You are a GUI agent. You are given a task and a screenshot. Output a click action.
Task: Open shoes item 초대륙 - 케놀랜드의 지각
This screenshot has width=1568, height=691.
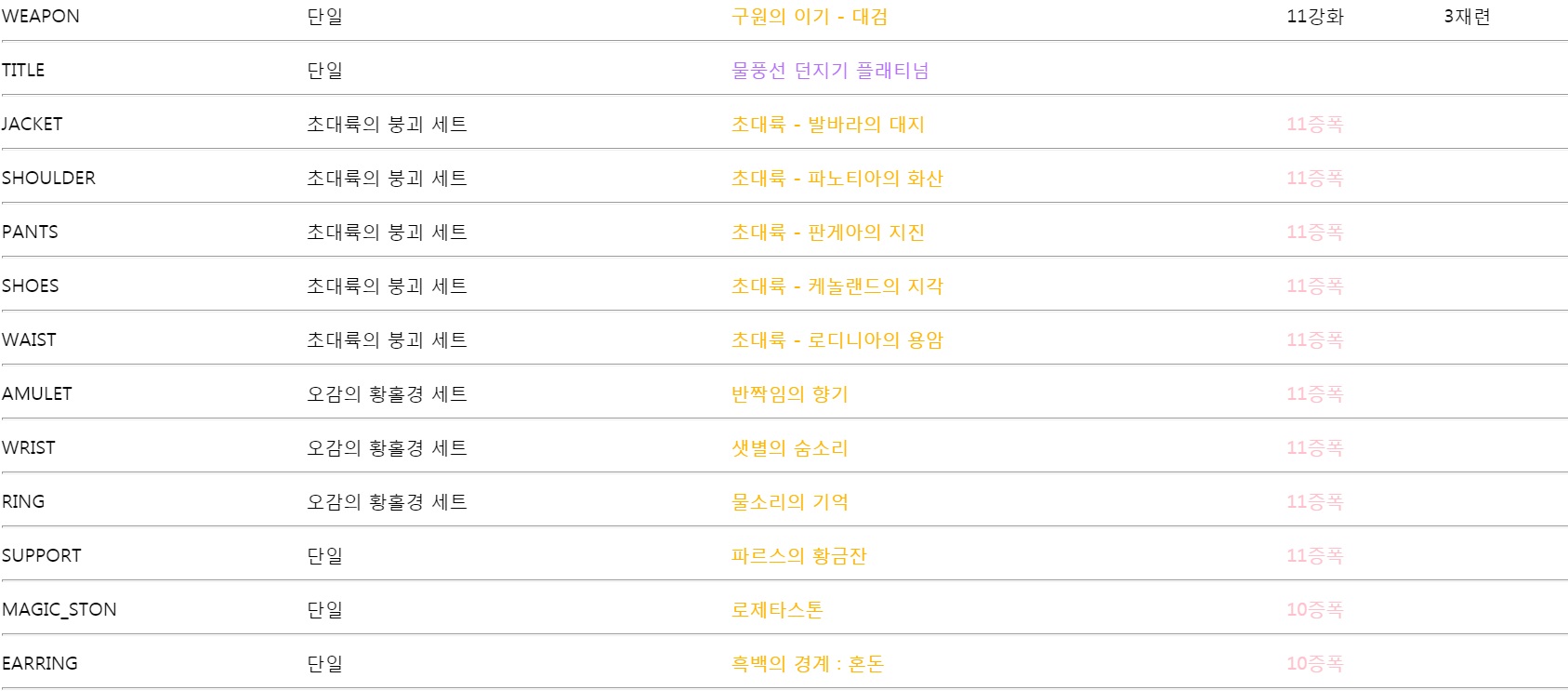(x=837, y=286)
